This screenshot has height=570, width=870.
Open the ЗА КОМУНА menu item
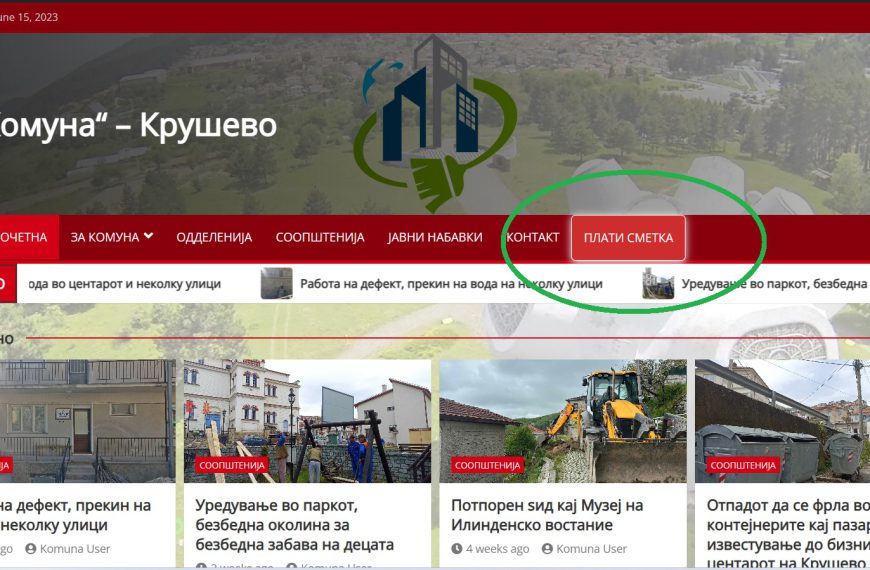click(112, 238)
